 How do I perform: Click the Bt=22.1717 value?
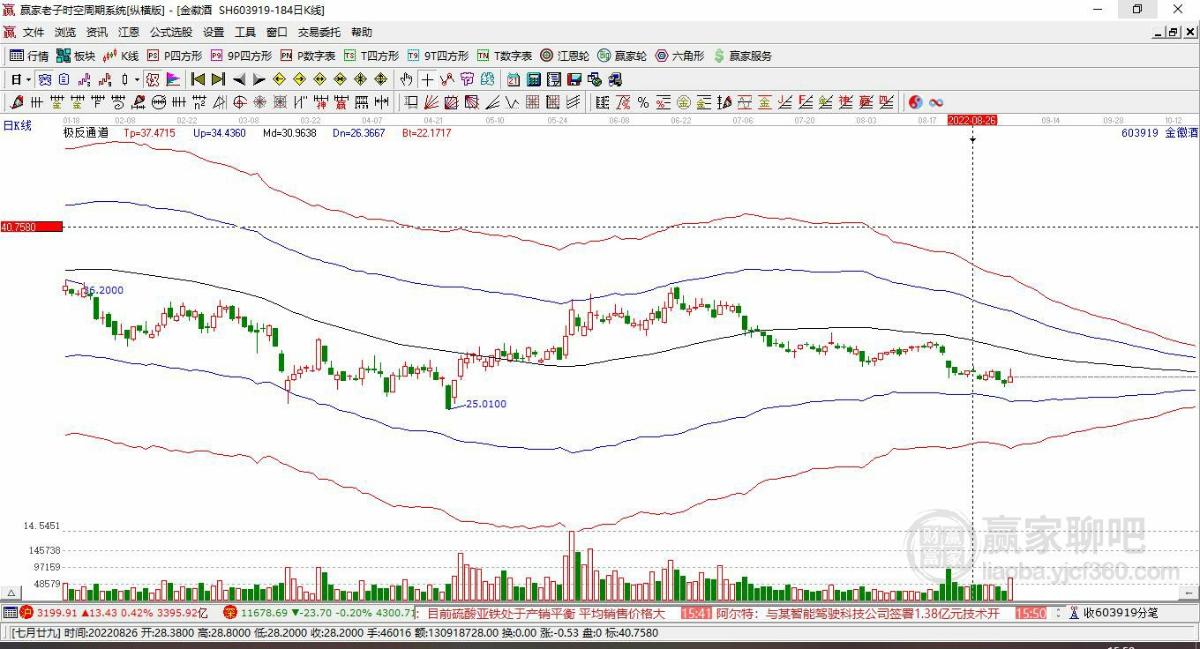click(x=427, y=132)
